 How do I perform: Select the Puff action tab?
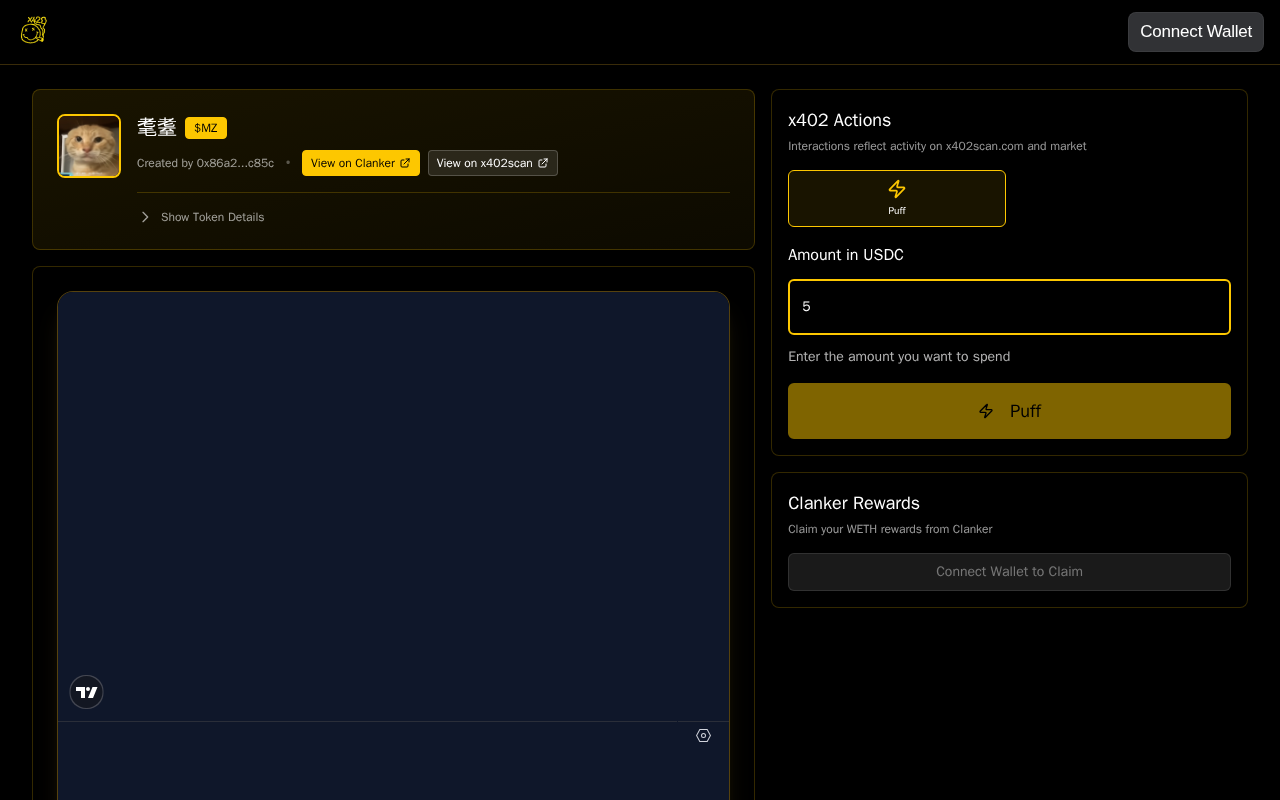(x=897, y=198)
